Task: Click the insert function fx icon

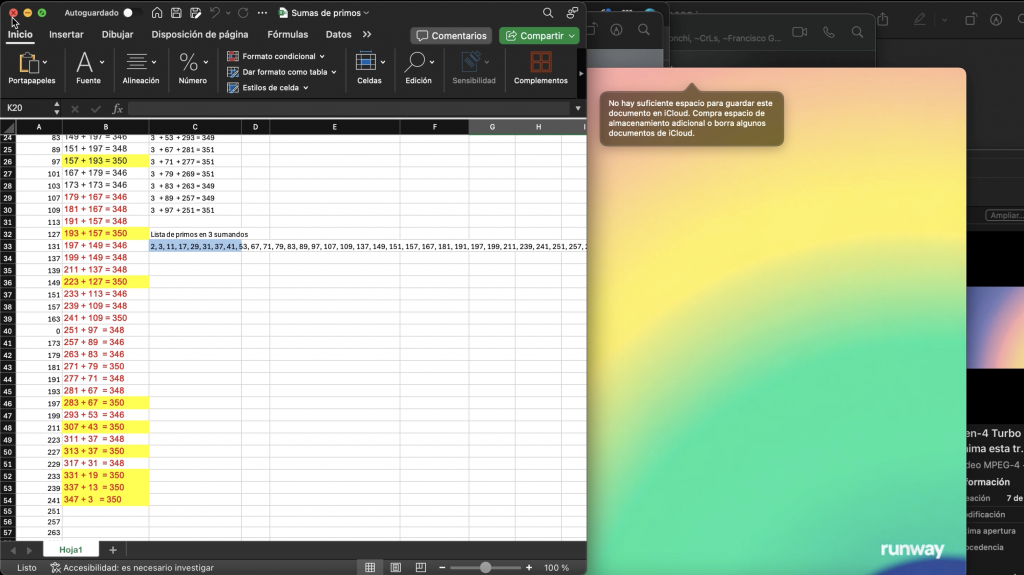Action: point(117,108)
